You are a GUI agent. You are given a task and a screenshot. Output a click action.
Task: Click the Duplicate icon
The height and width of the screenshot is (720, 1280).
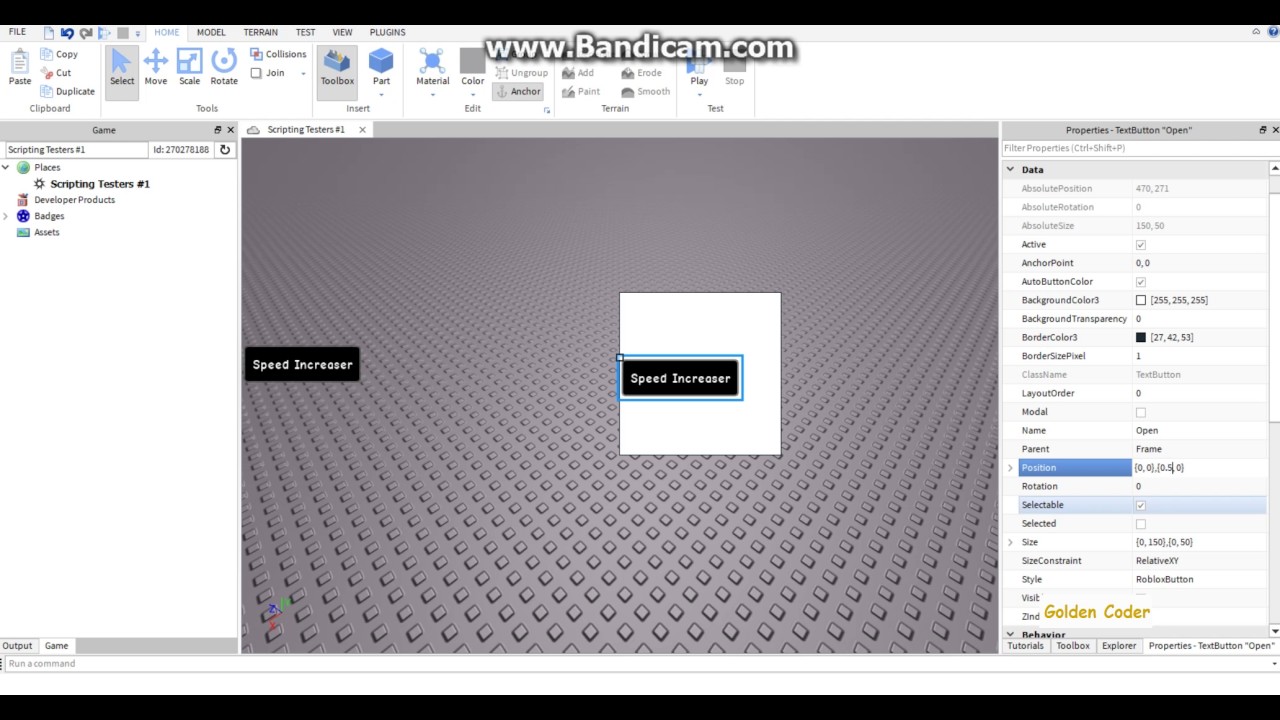(47, 91)
